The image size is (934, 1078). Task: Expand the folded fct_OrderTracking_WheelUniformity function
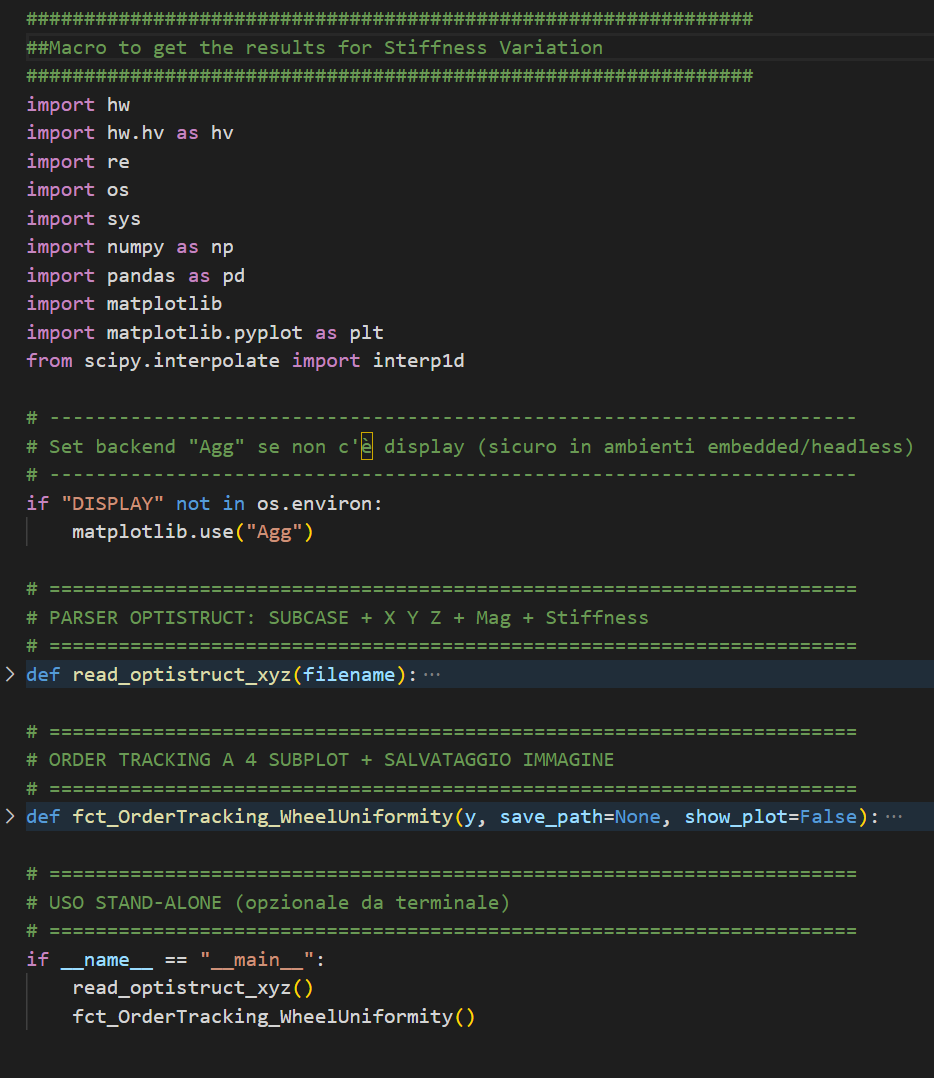(10, 816)
